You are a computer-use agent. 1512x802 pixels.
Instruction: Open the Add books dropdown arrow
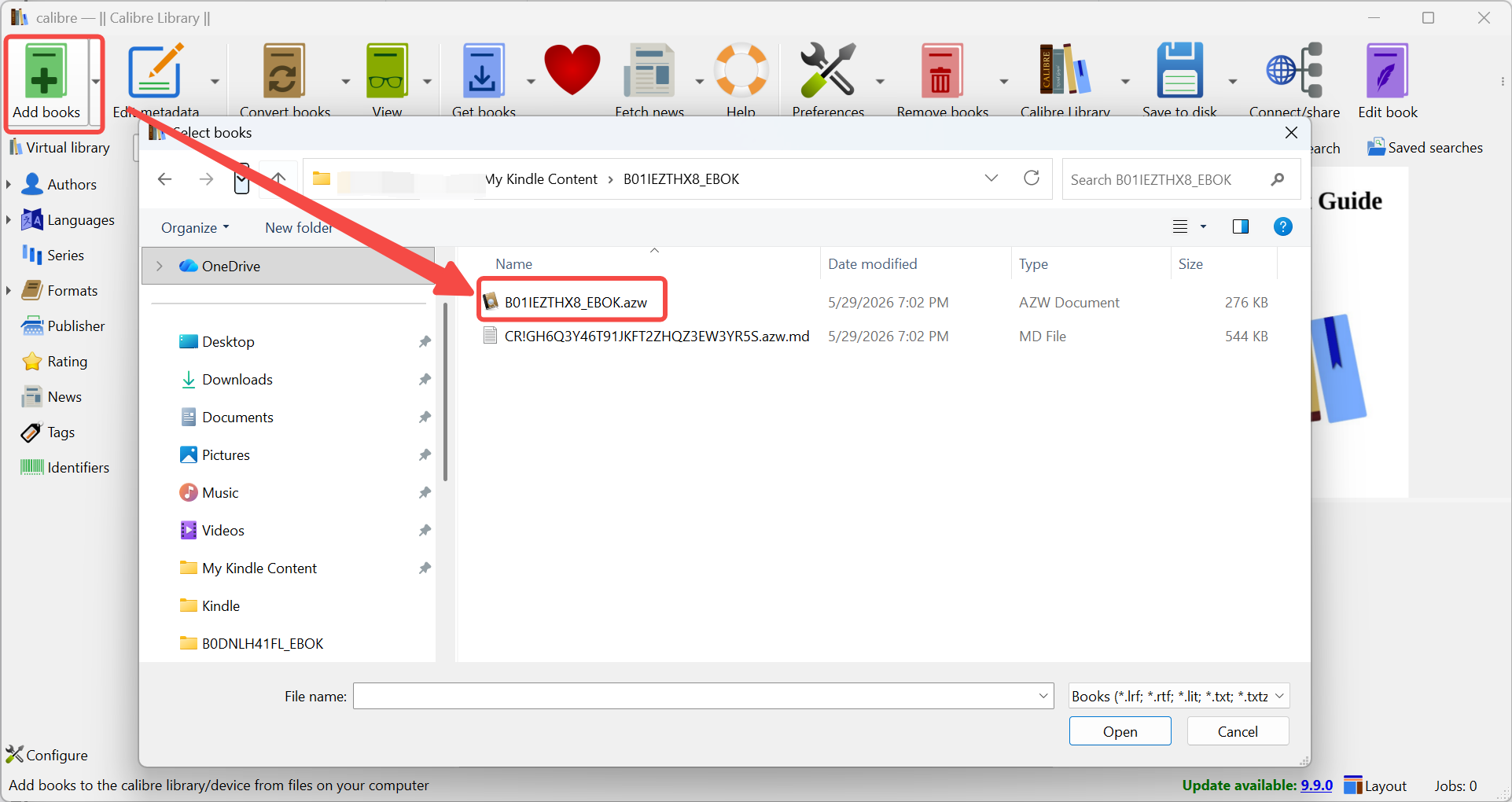pos(95,80)
